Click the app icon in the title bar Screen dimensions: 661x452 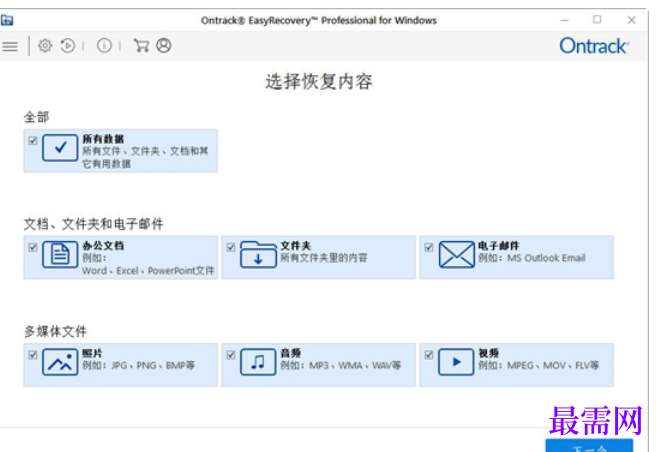(7, 20)
